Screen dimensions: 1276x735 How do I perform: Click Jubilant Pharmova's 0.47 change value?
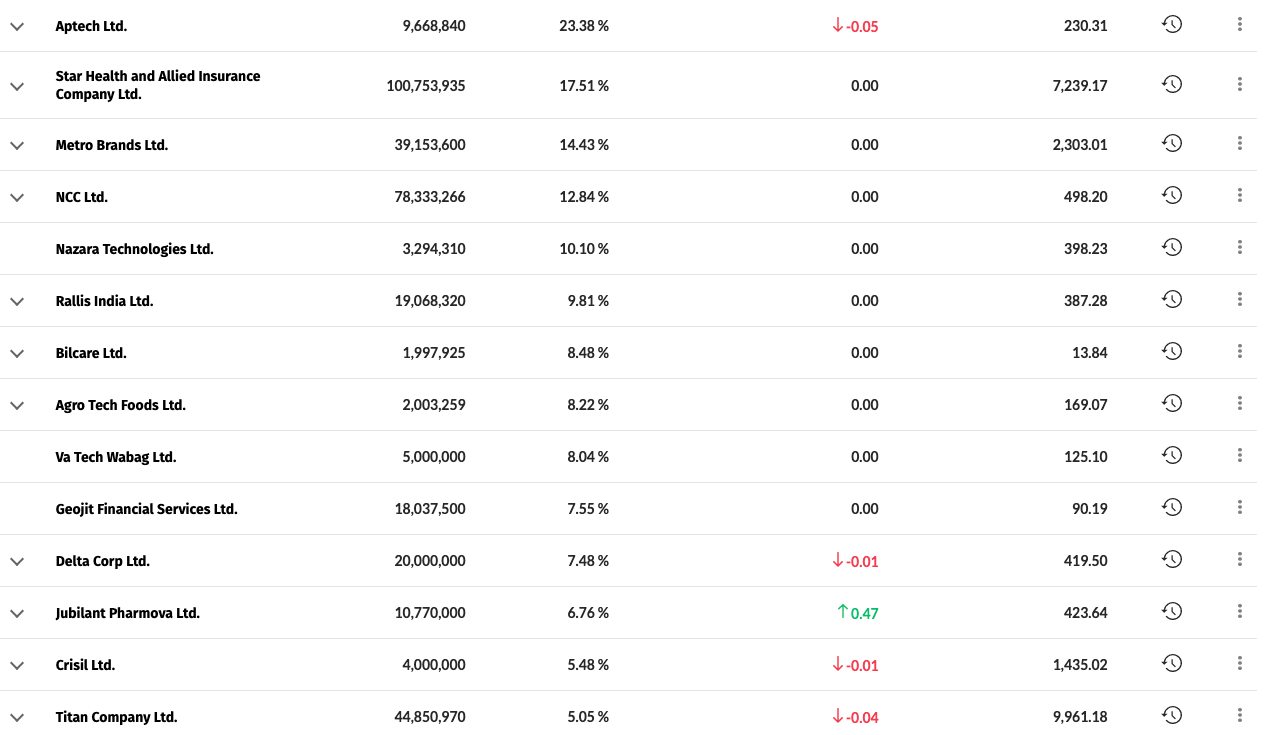[863, 613]
